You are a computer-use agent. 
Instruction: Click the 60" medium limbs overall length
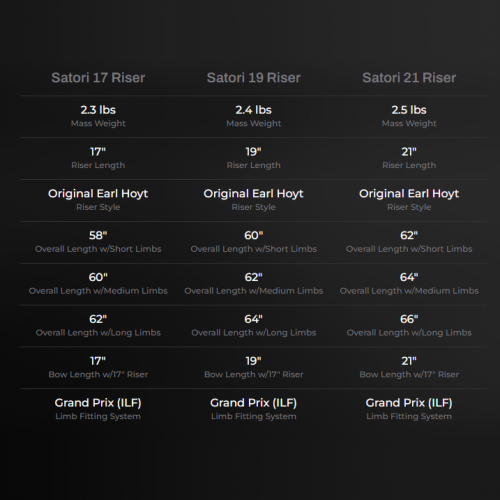[x=98, y=277]
